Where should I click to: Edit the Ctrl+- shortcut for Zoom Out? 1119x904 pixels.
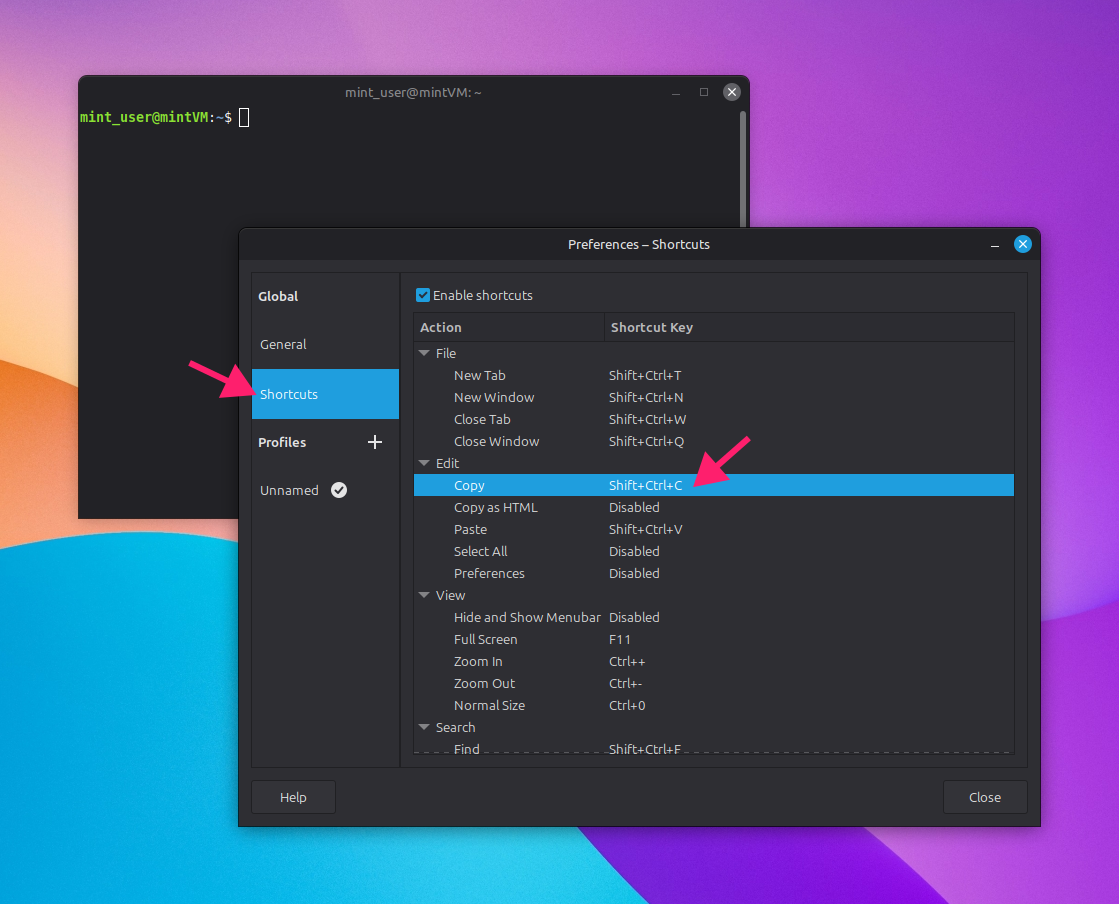point(625,684)
